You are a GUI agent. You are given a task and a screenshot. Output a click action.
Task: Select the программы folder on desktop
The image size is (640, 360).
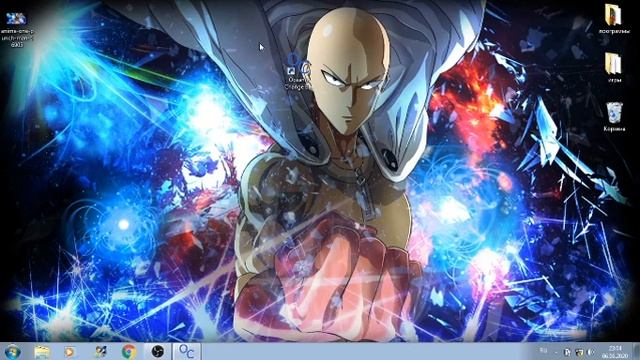click(613, 20)
